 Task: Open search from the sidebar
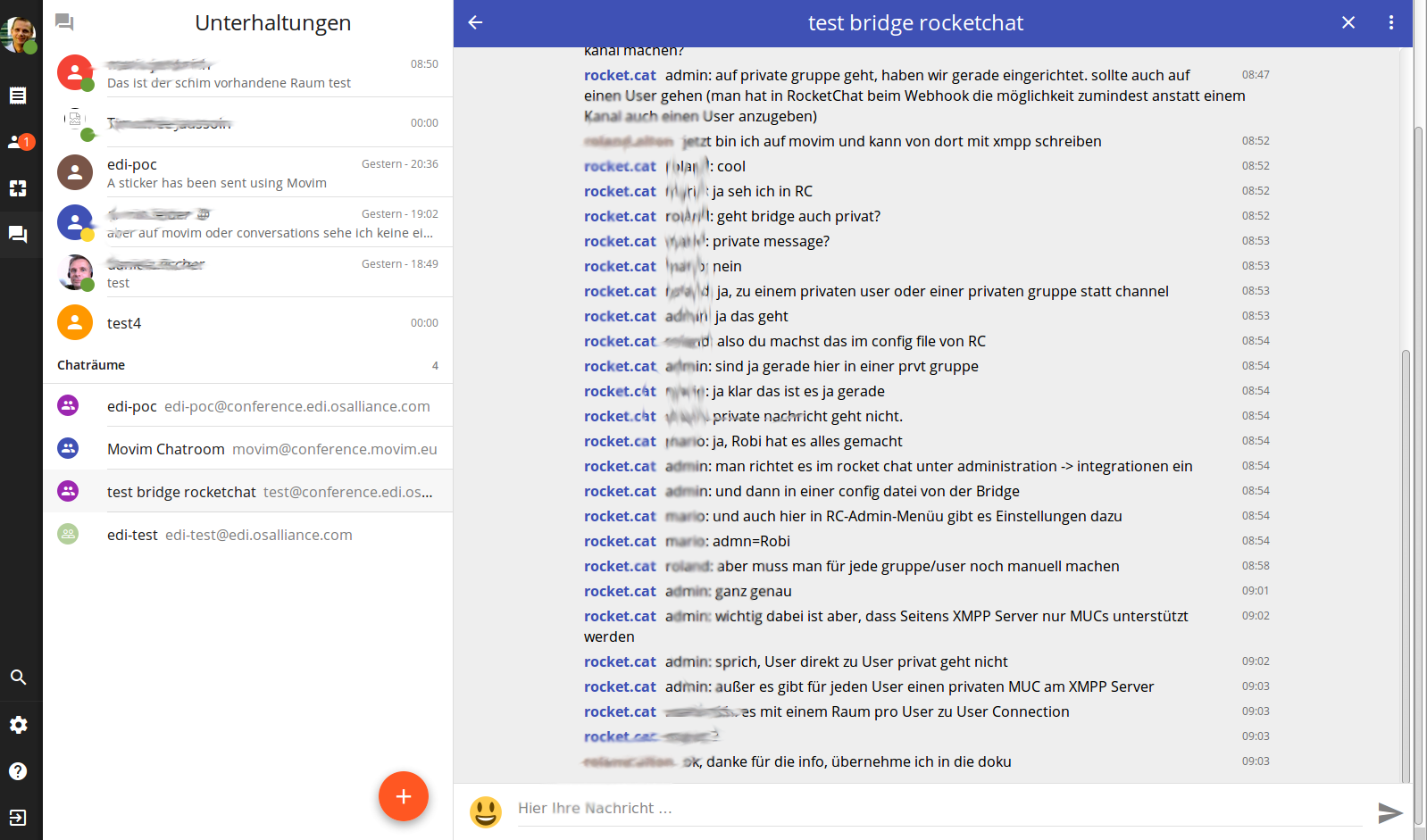click(x=18, y=678)
